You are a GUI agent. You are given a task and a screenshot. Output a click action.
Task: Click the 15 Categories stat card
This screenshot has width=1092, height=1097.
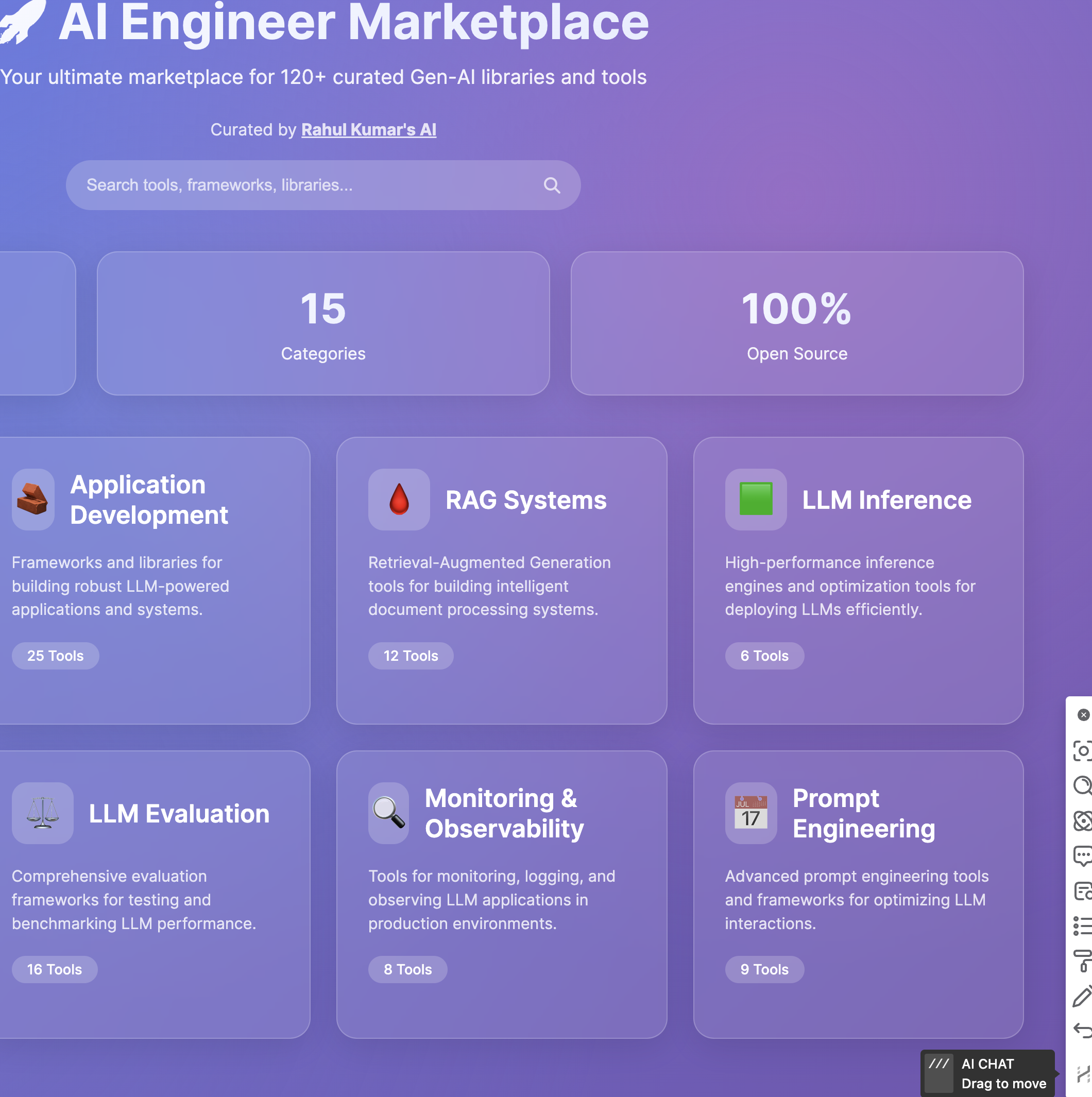(x=323, y=323)
